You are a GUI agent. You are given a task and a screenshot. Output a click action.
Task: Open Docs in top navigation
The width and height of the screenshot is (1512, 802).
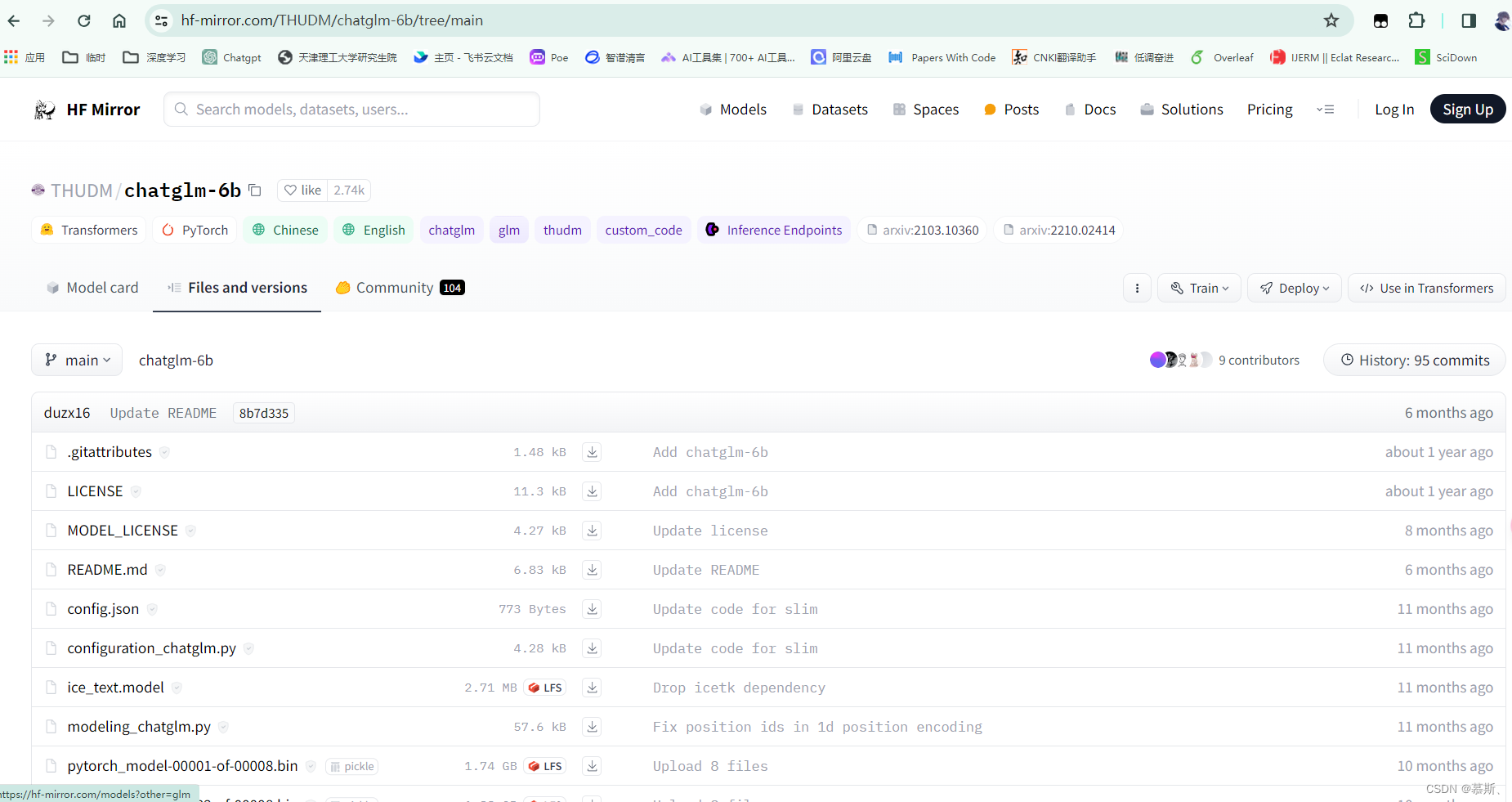point(1090,110)
